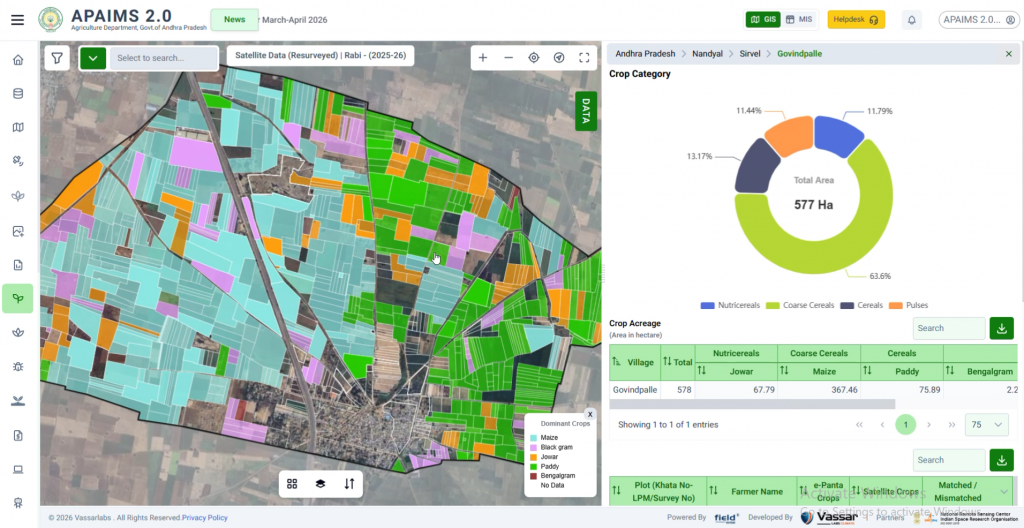Open the notifications bell
Screen dimensions: 1024x528
tap(912, 20)
